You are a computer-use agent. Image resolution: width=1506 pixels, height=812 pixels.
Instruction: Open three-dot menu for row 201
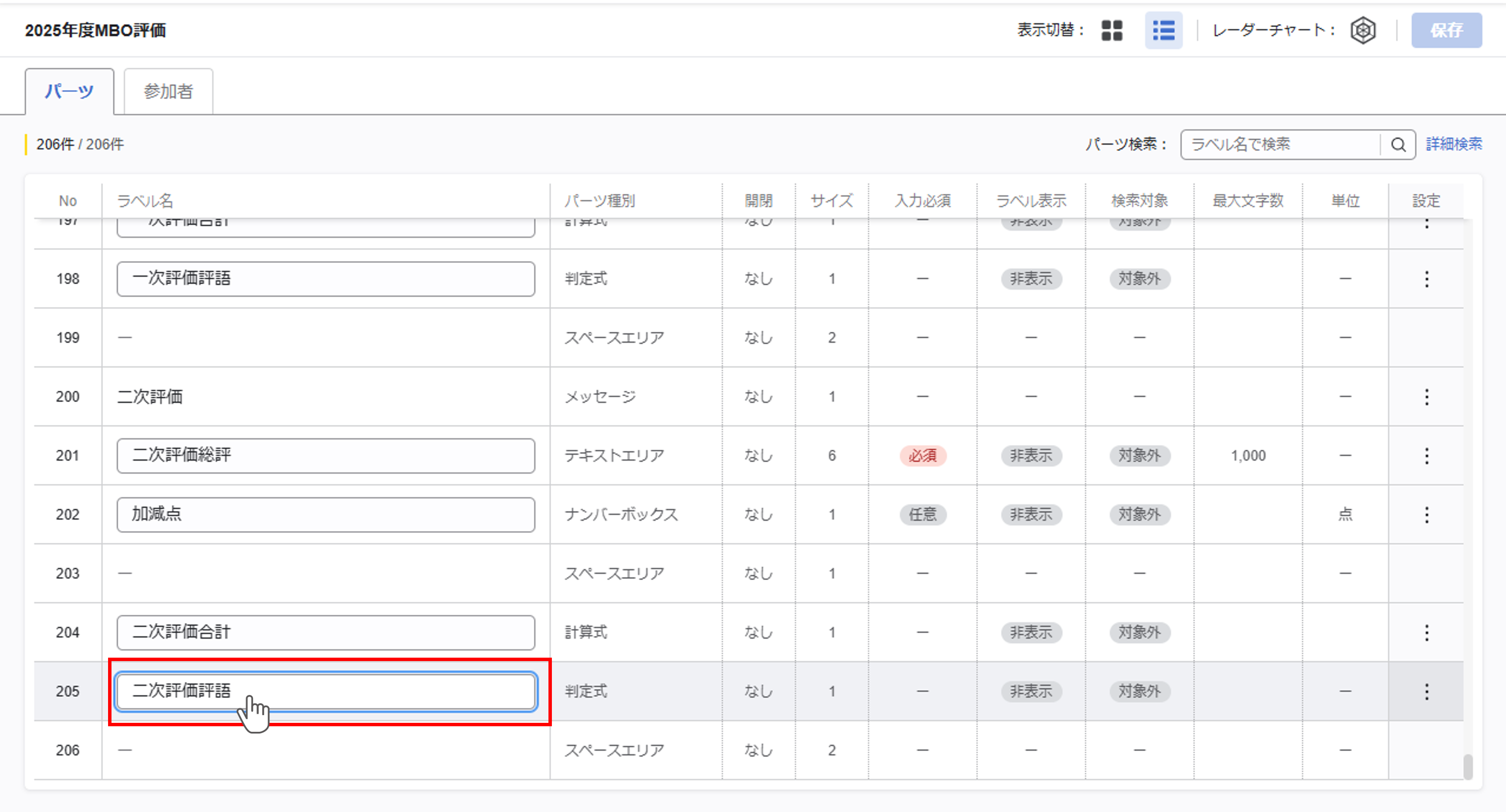(x=1427, y=455)
